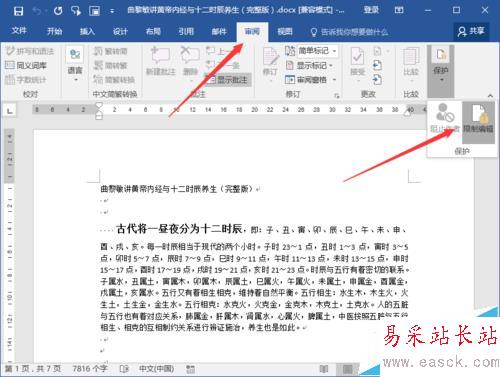Image resolution: width=500 pixels, height=377 pixels.
Task: Open ribbon display options icon
Action: click(x=399, y=10)
